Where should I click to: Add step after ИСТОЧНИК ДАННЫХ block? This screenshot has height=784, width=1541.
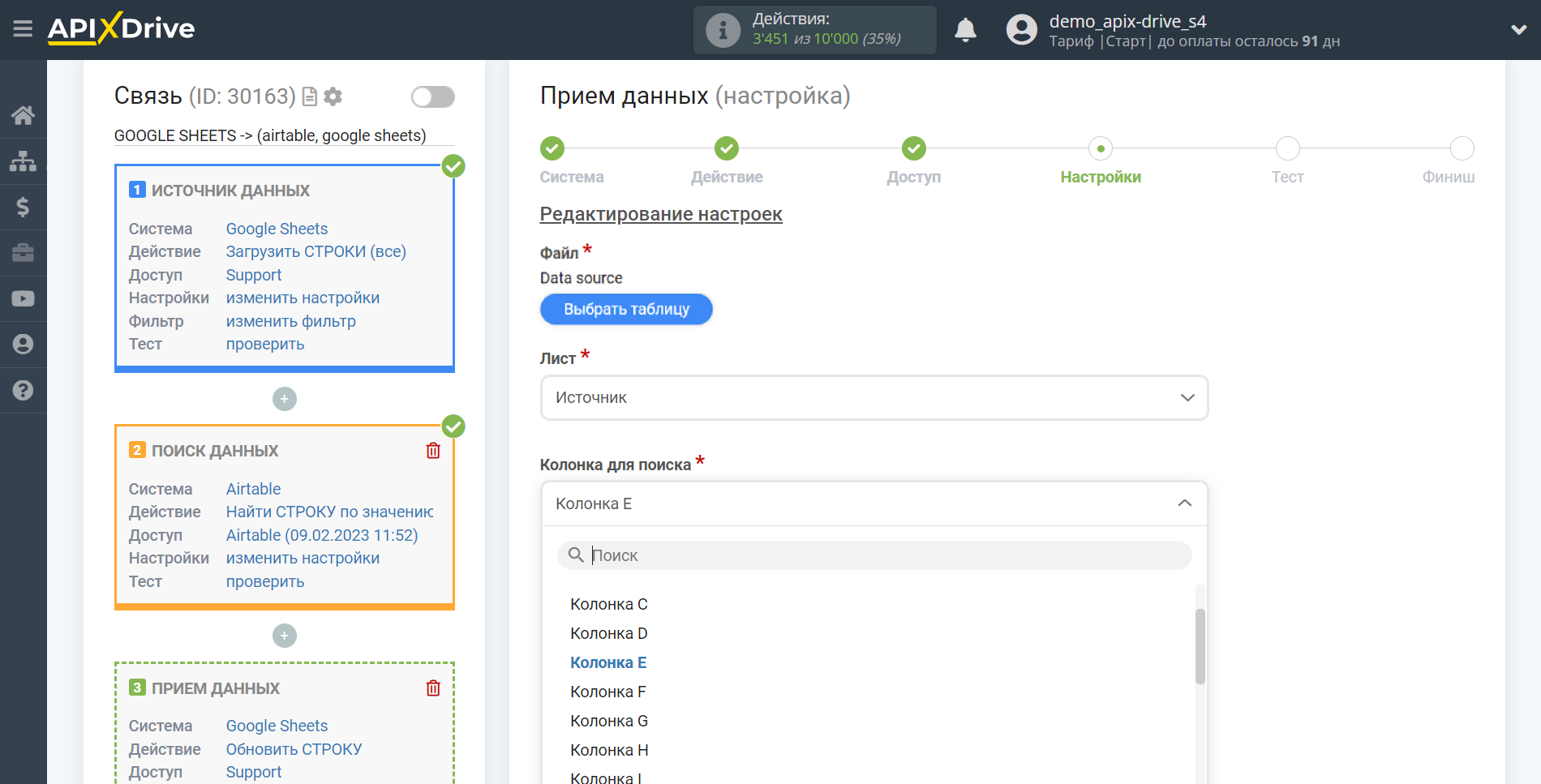(x=285, y=399)
